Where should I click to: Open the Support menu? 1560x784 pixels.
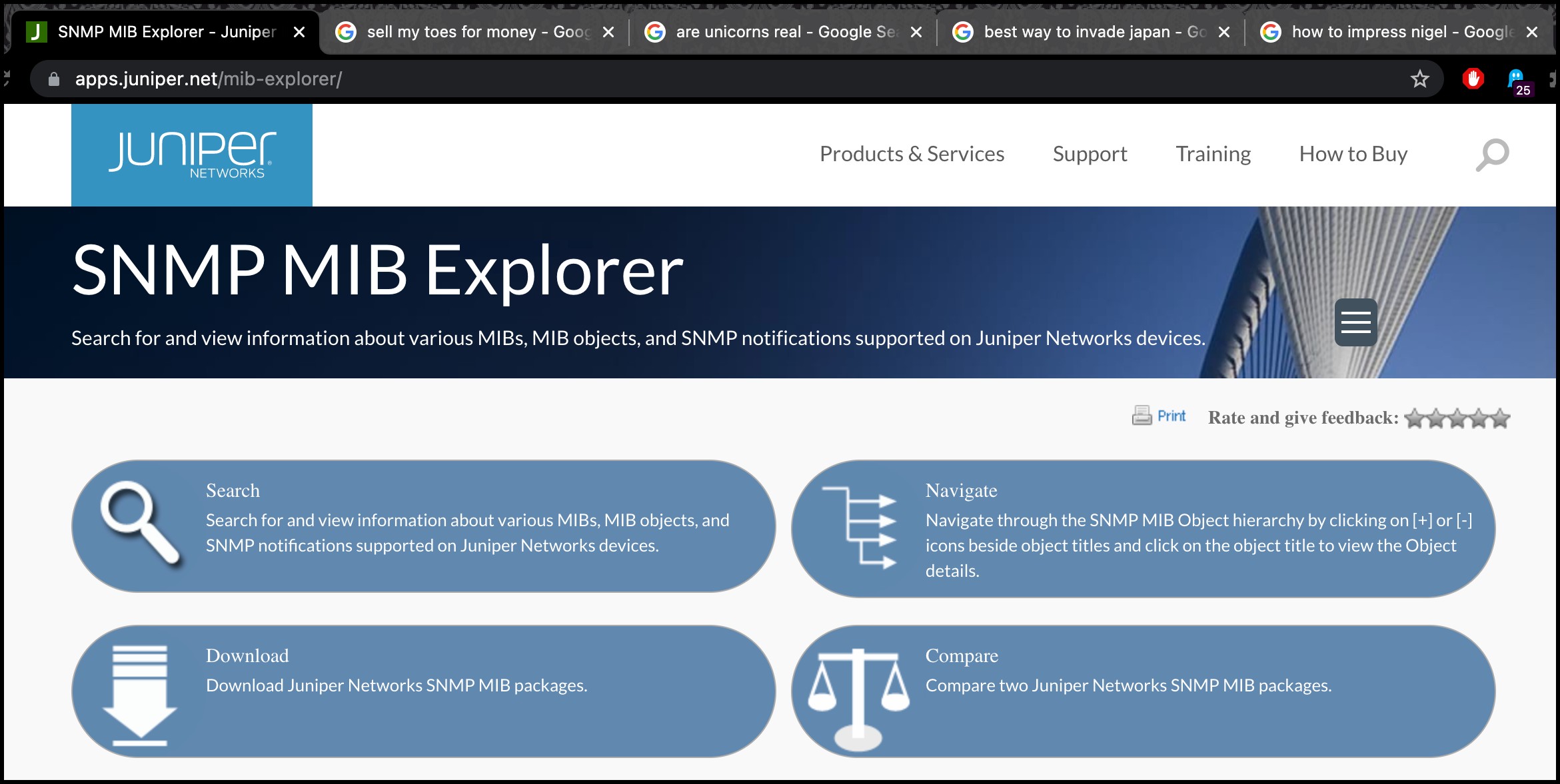[x=1090, y=154]
